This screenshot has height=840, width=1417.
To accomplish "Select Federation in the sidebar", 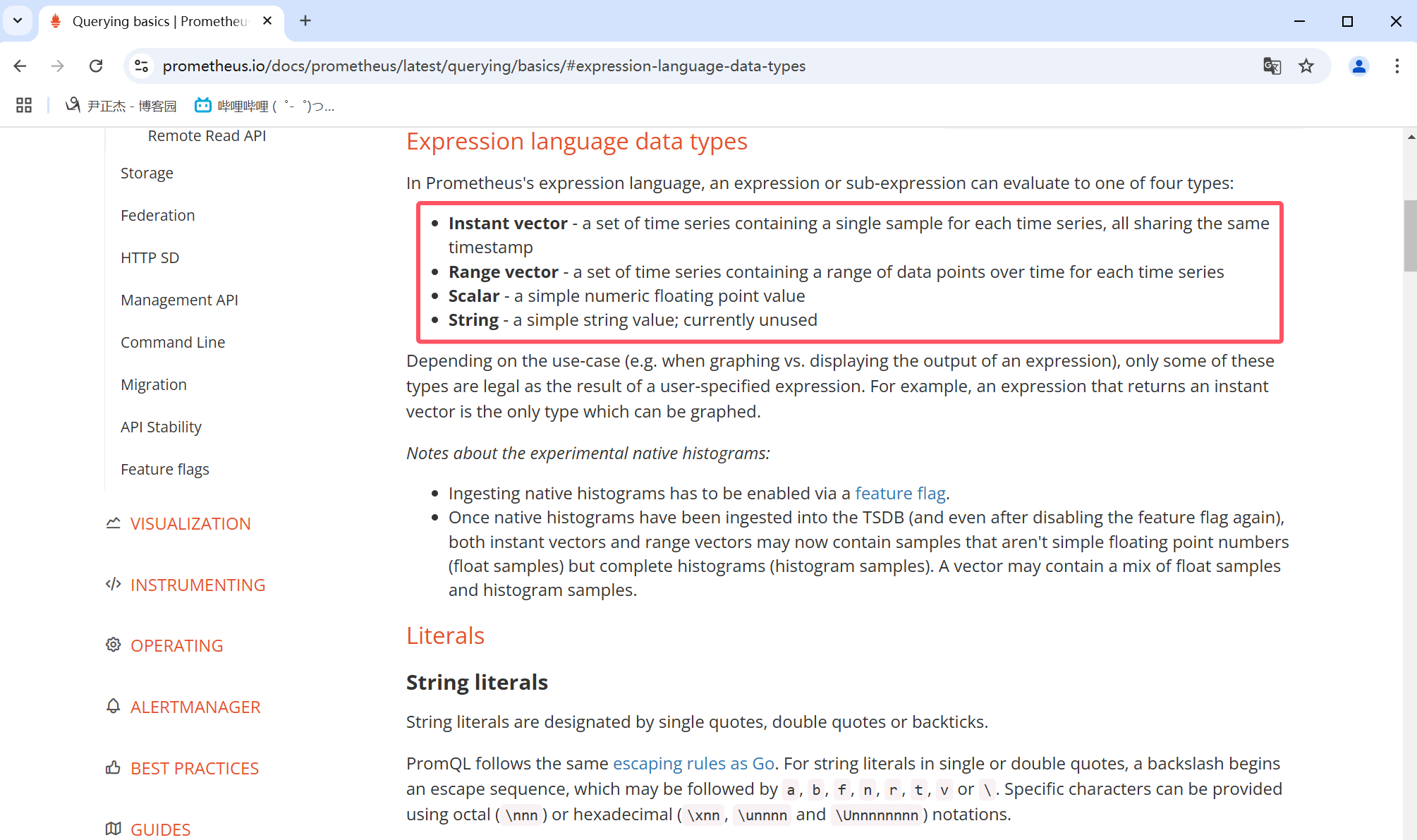I will [157, 215].
